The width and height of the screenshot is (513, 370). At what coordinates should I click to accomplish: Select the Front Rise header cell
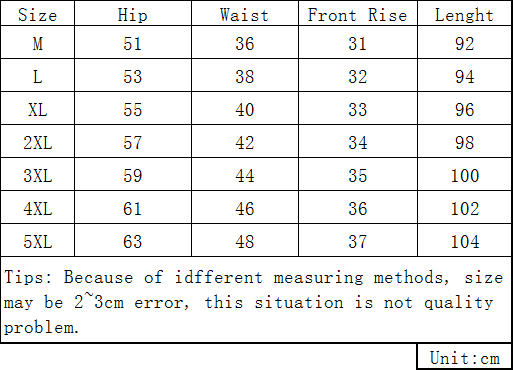click(x=358, y=14)
